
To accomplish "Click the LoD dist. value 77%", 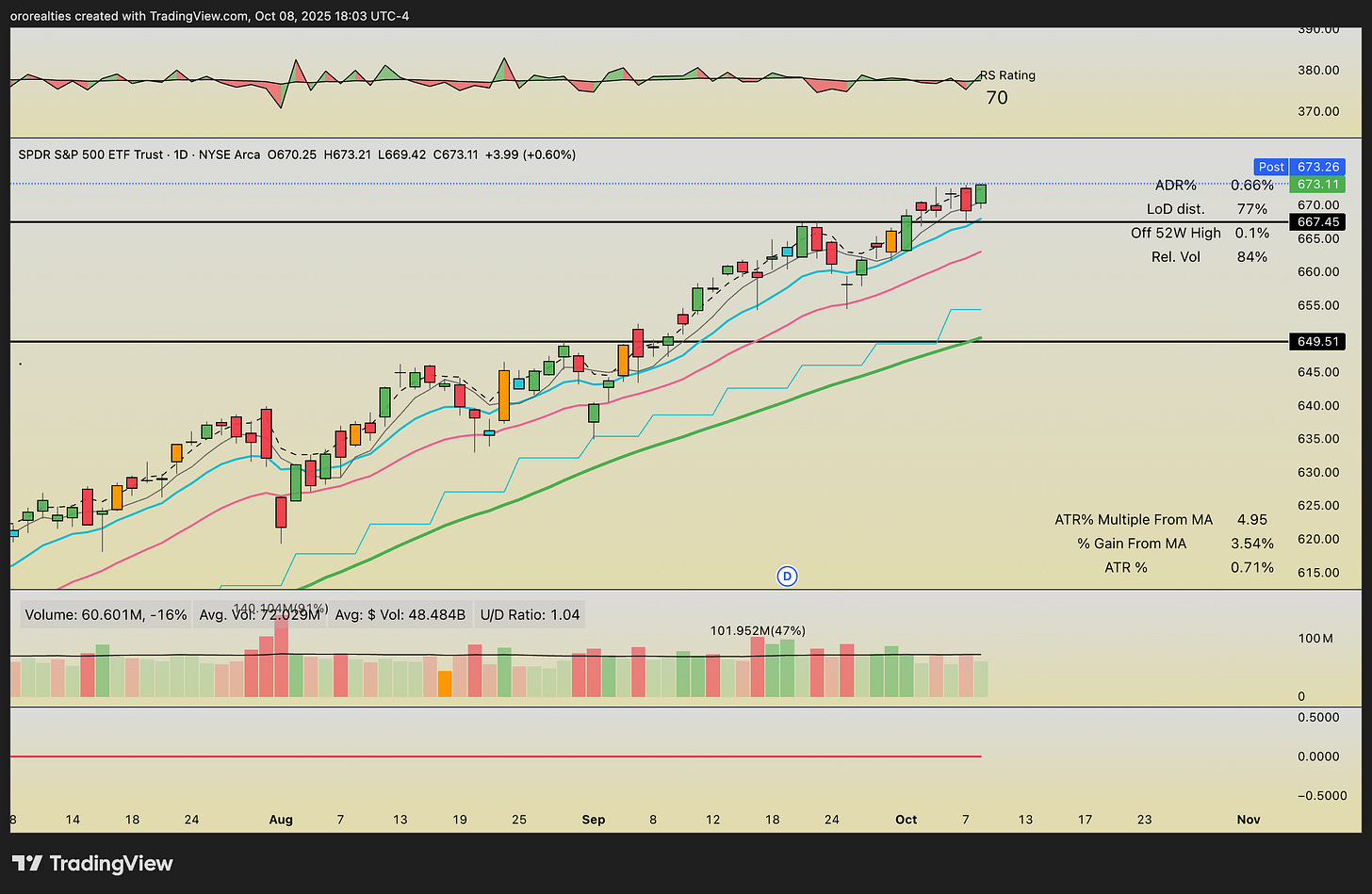I will click(x=1252, y=209).
